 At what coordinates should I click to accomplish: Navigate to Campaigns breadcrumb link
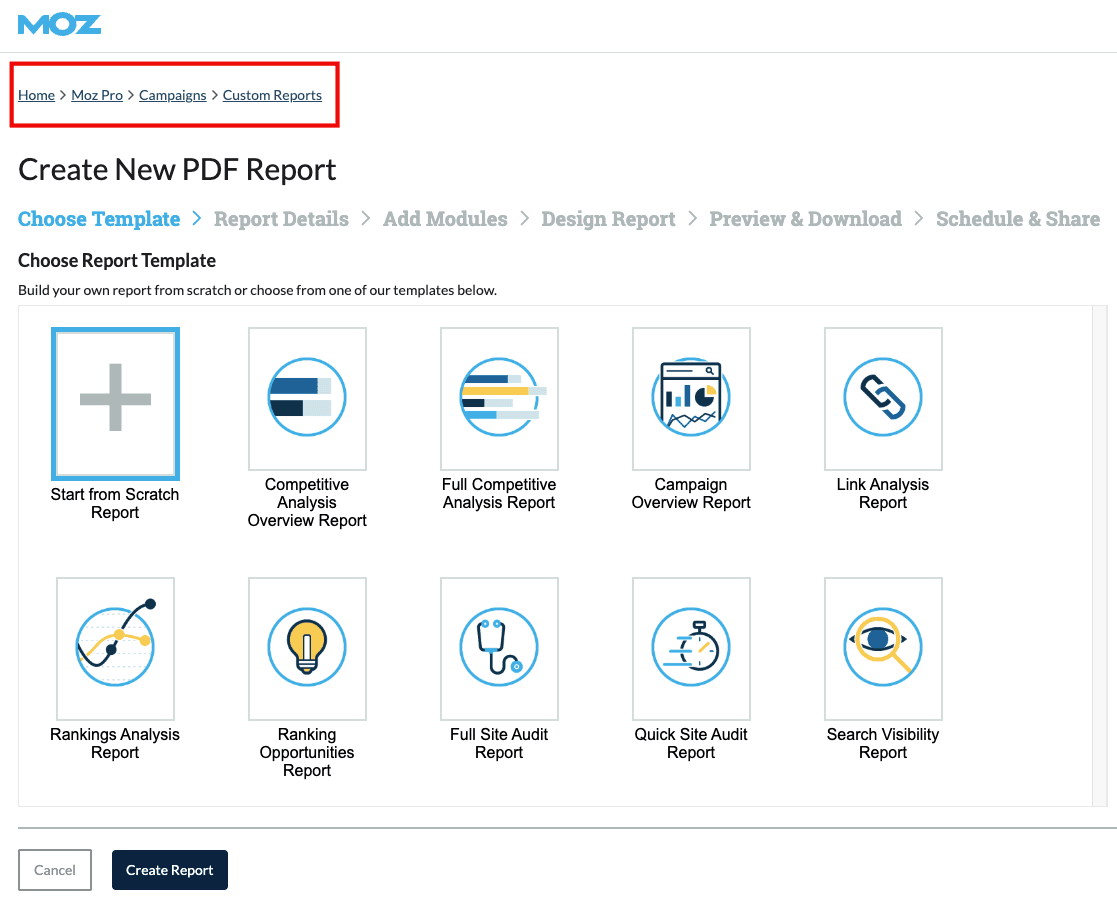coord(172,95)
